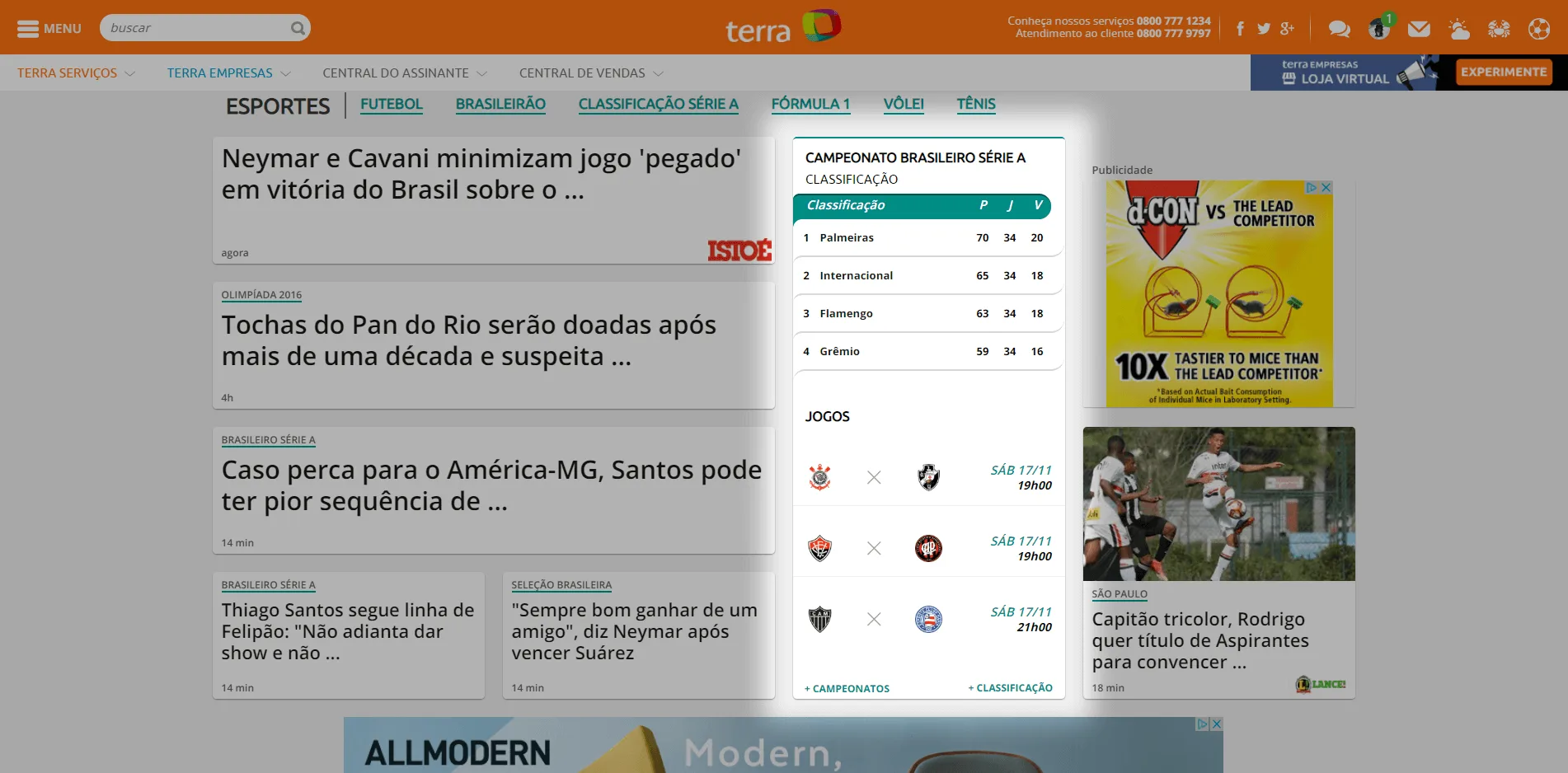
Task: Click the CAMPEONATO BRASILEIRO SÉRIE A title
Action: (x=915, y=157)
